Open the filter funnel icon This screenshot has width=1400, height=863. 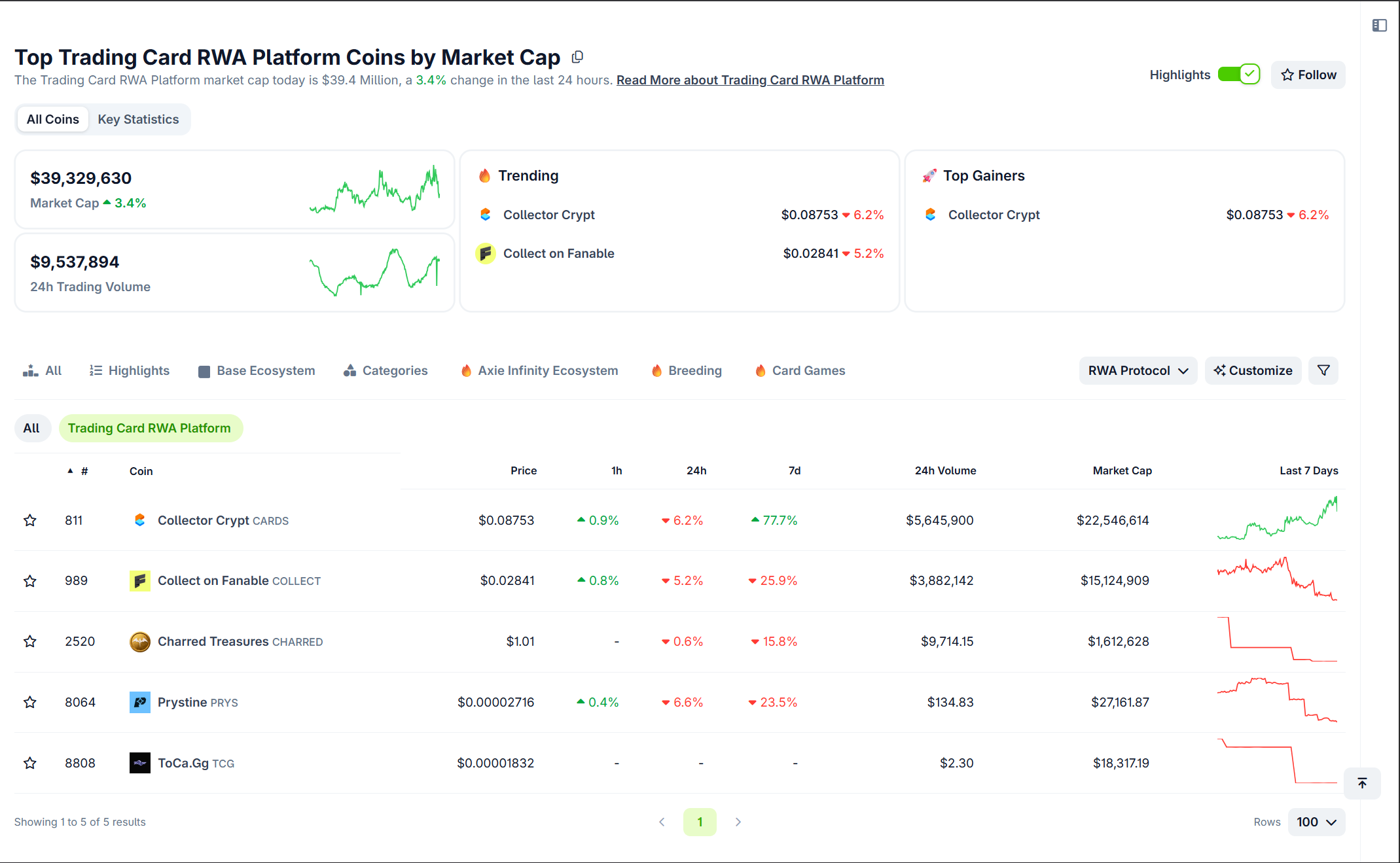click(x=1323, y=370)
